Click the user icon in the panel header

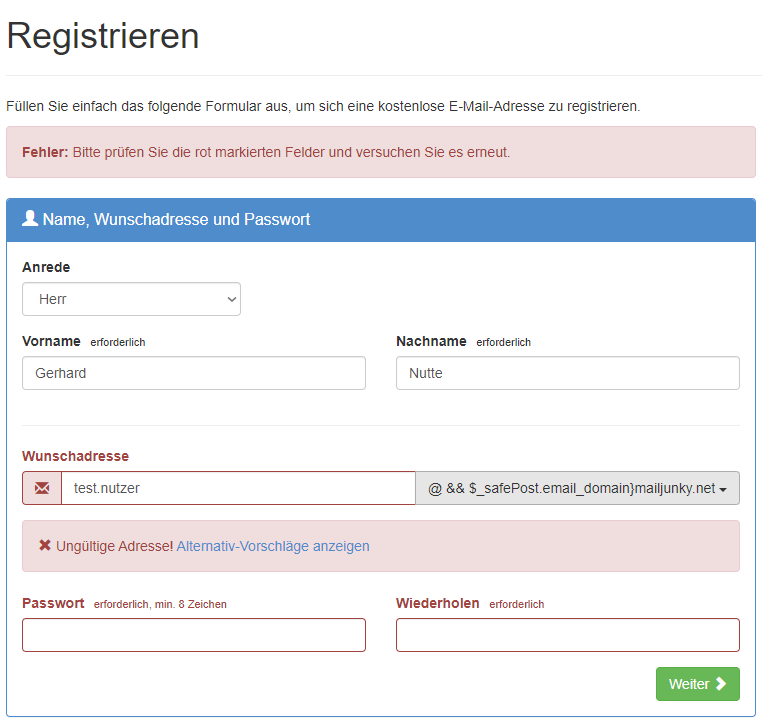tap(30, 218)
